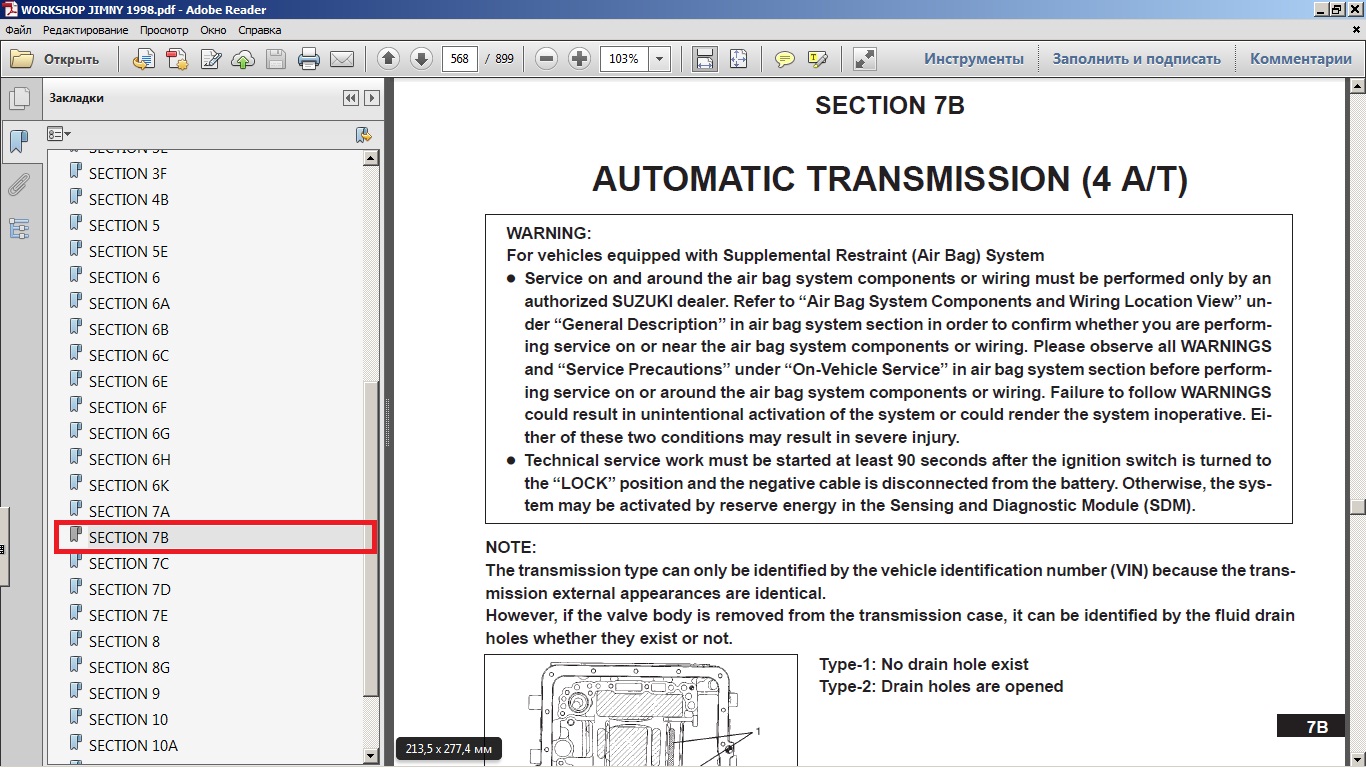Image resolution: width=1366 pixels, height=768 pixels.
Task: Open the zoom percentage dropdown
Action: (659, 59)
